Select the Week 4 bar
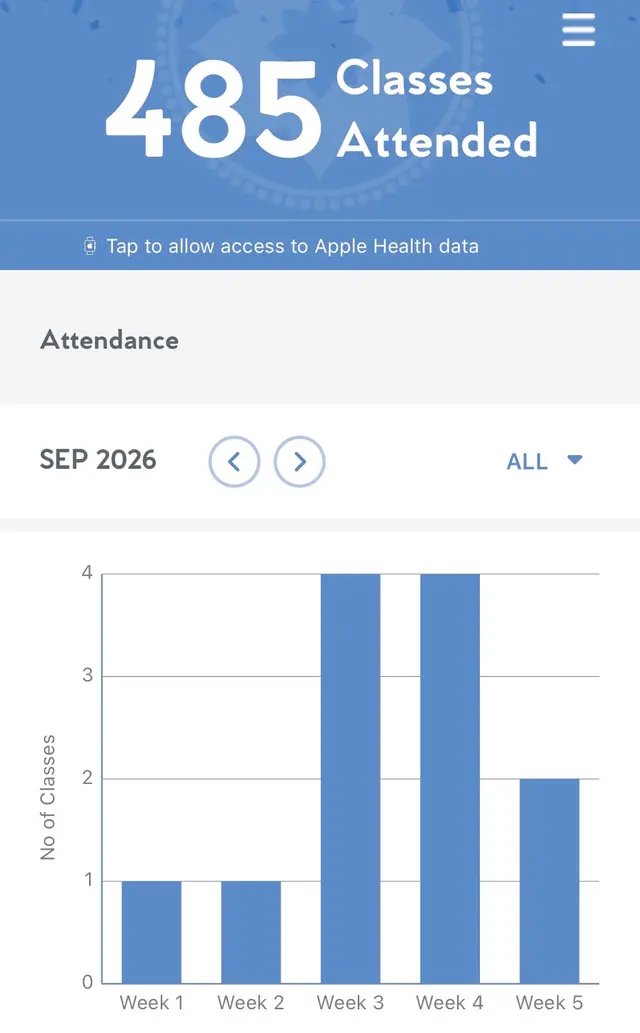The image size is (640, 1033). click(x=450, y=779)
